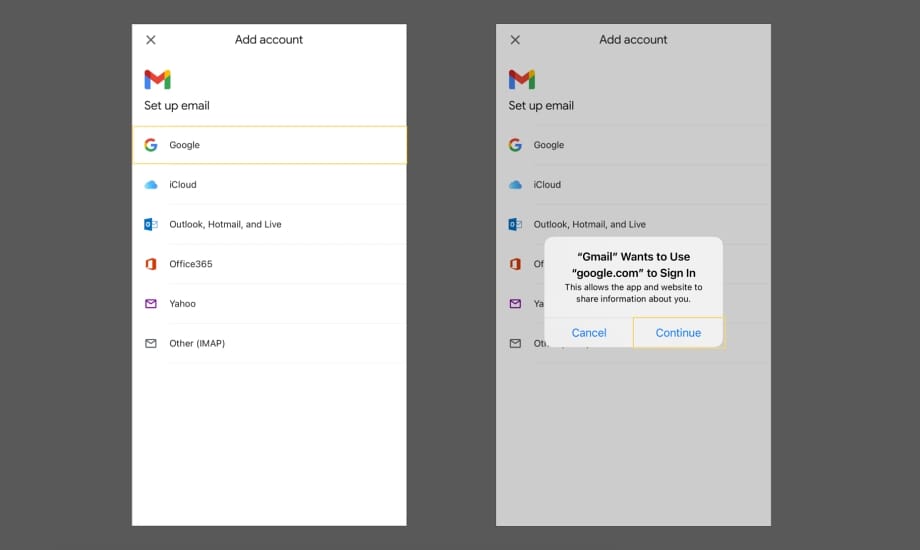
Task: Choose Outlook, Hotmail, and Live on right screen
Action: pyautogui.click(x=590, y=224)
